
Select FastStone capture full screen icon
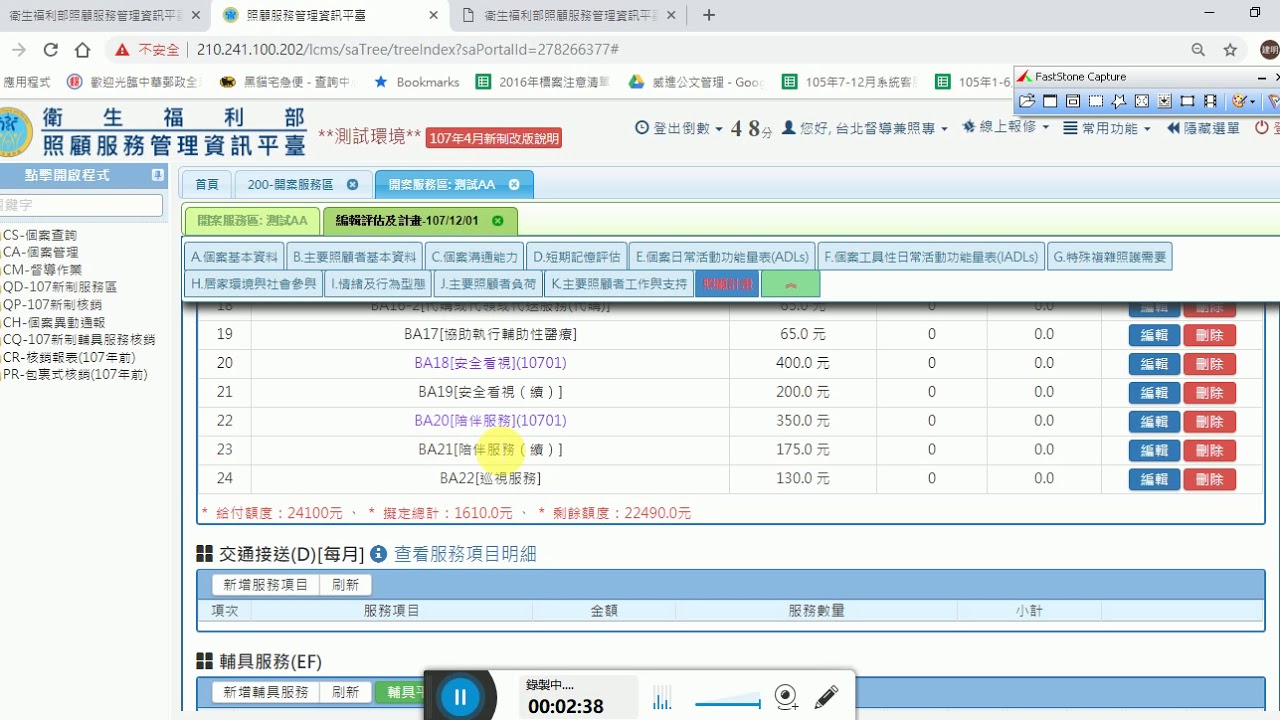[x=1142, y=101]
